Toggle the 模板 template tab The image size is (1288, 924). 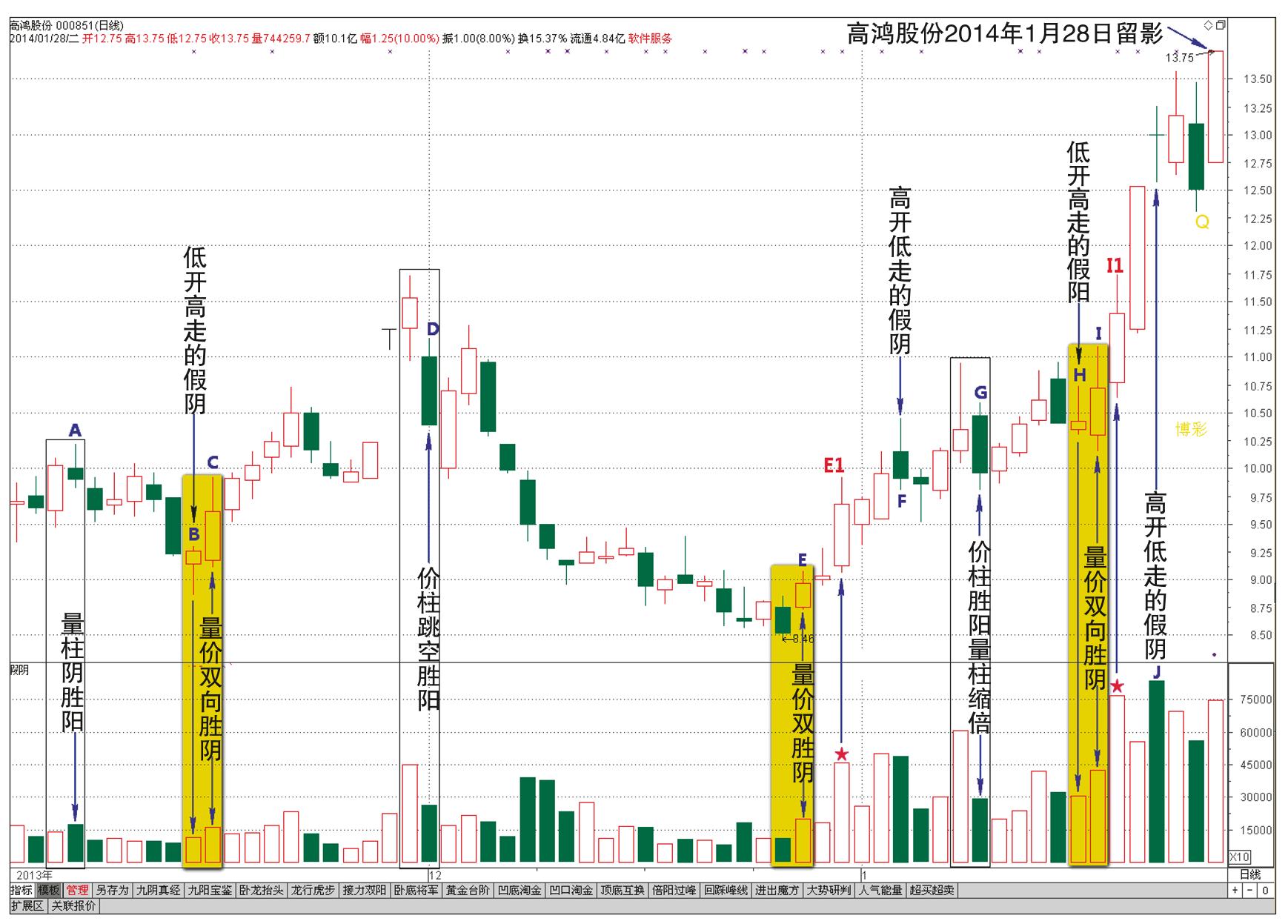(x=49, y=890)
